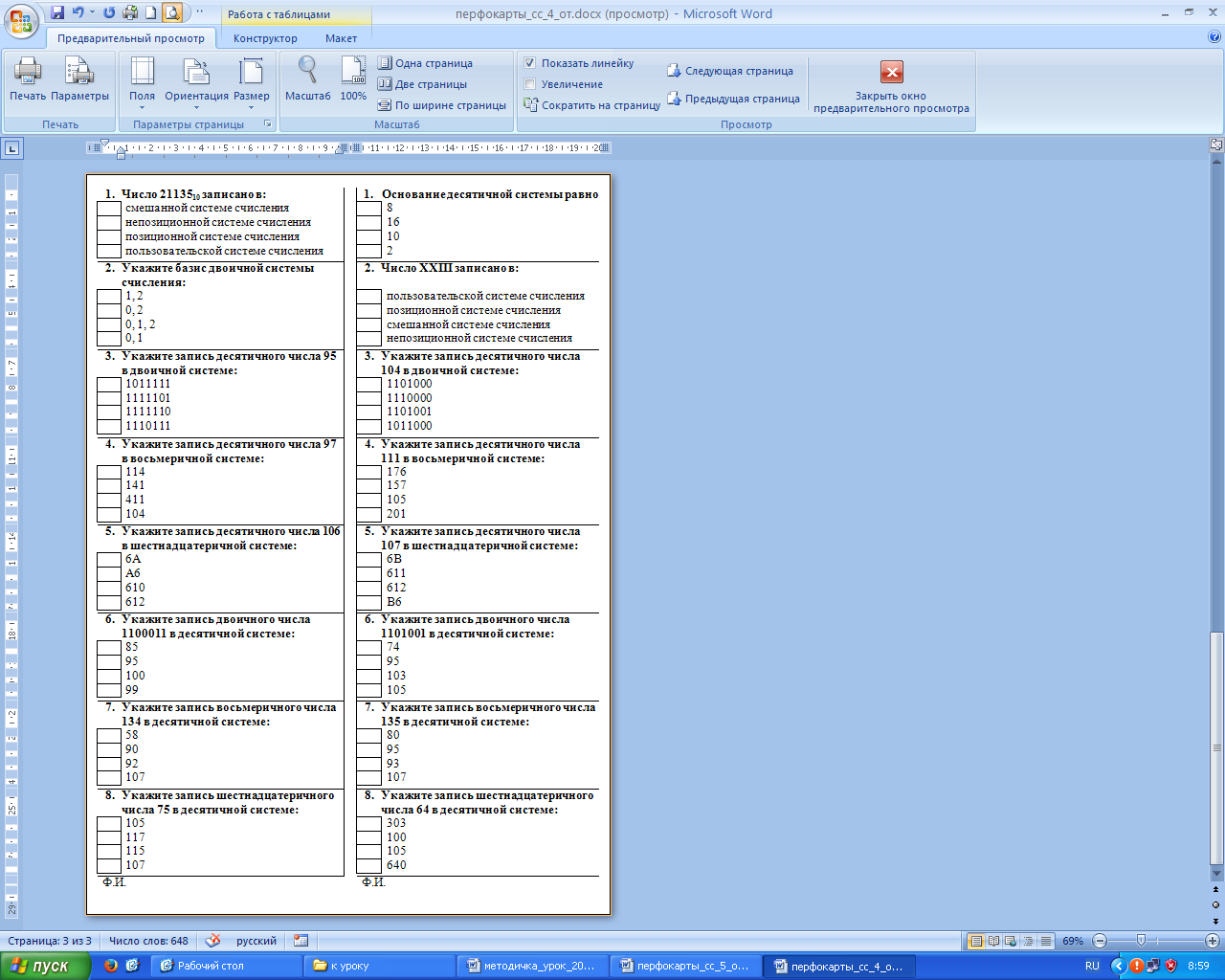Viewport: 1225px width, 980px height.
Task: Click русский language status indicator
Action: click(x=256, y=941)
